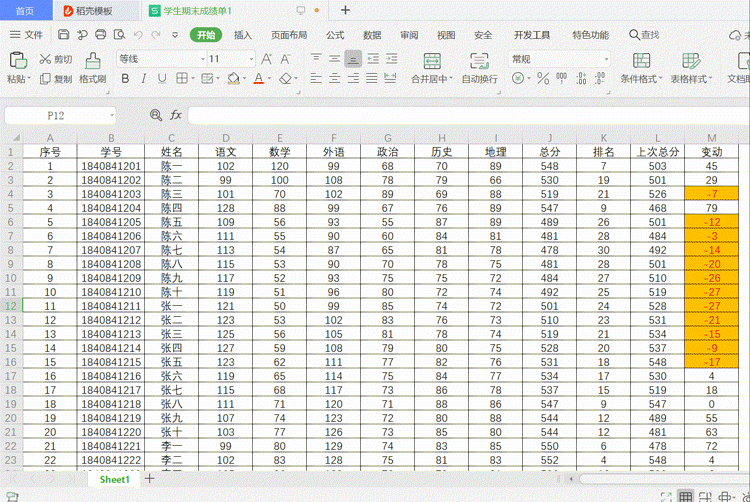Decrease decimal places icon

coord(600,78)
